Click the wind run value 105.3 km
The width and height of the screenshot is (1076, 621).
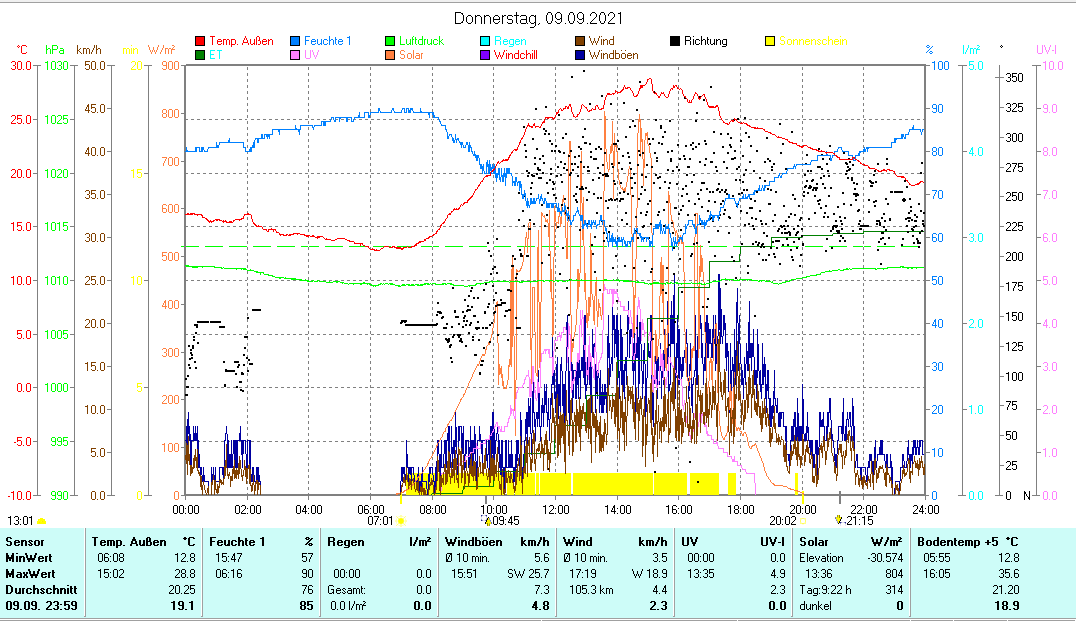[x=592, y=589]
